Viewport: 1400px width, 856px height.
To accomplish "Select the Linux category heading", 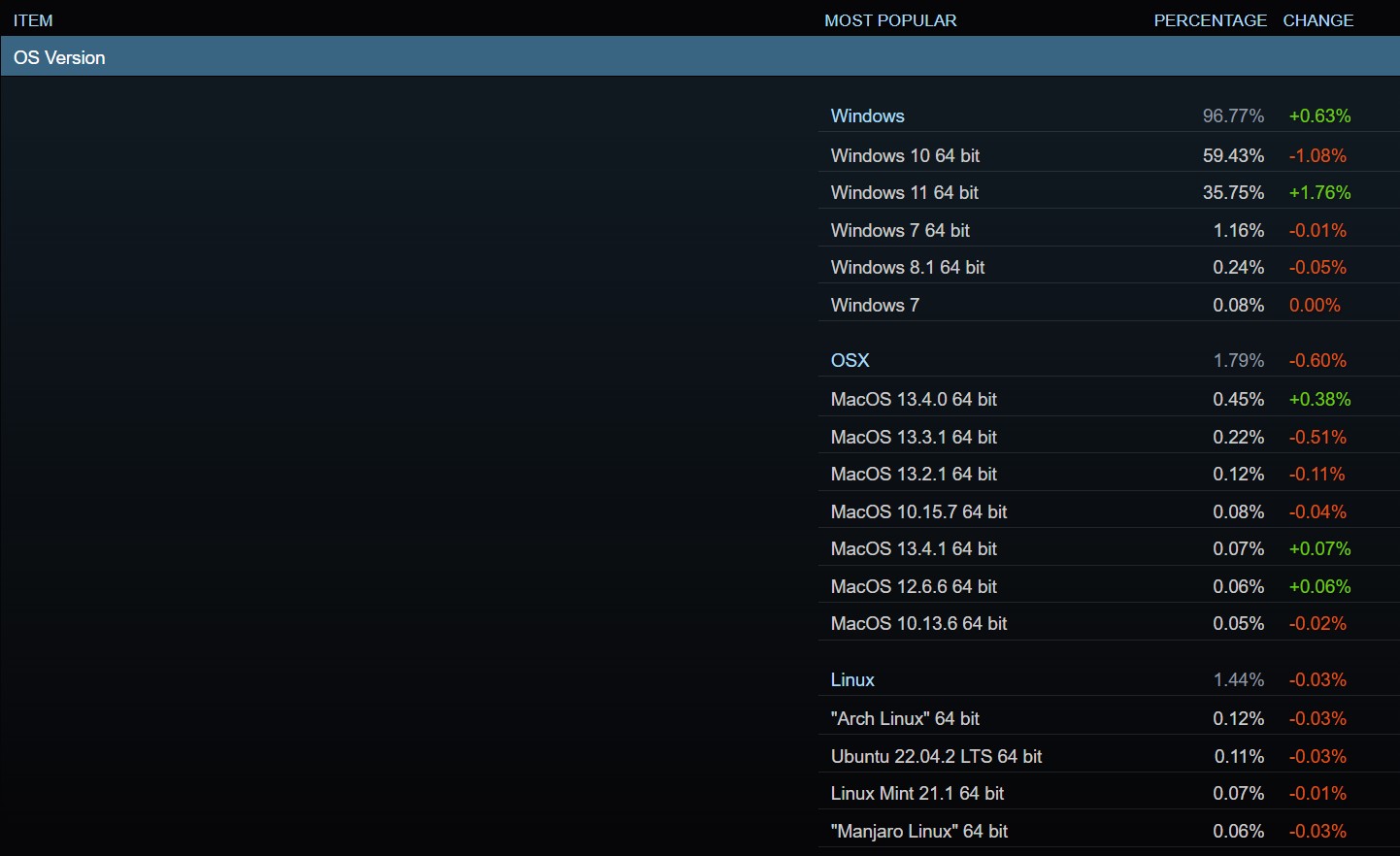I will [852, 679].
